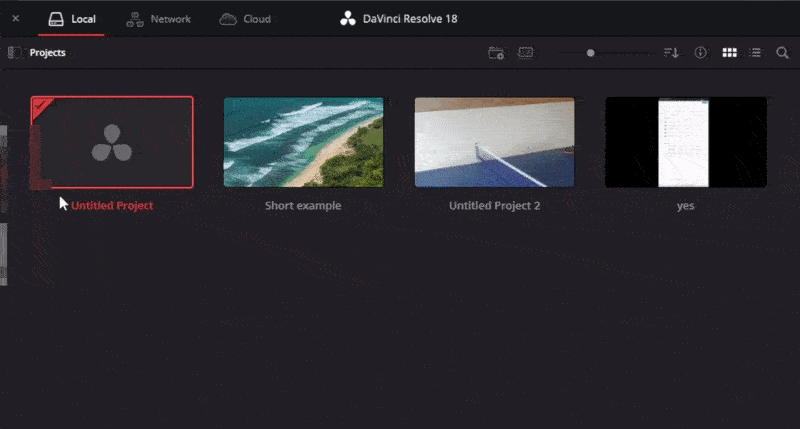Click the Cloud icon in the tab bar
Screen dimensions: 800x429
point(228,19)
